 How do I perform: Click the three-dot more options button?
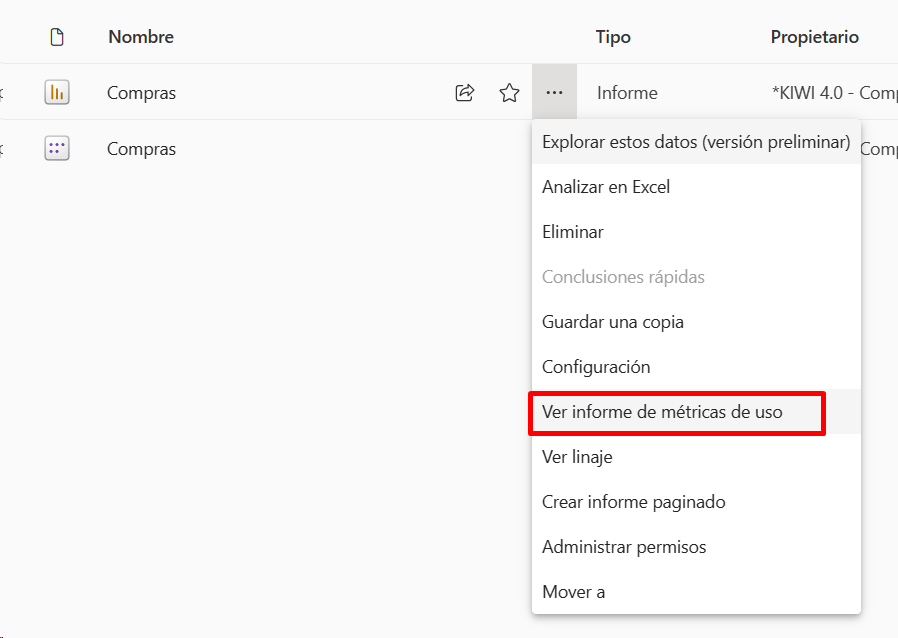pyautogui.click(x=554, y=92)
